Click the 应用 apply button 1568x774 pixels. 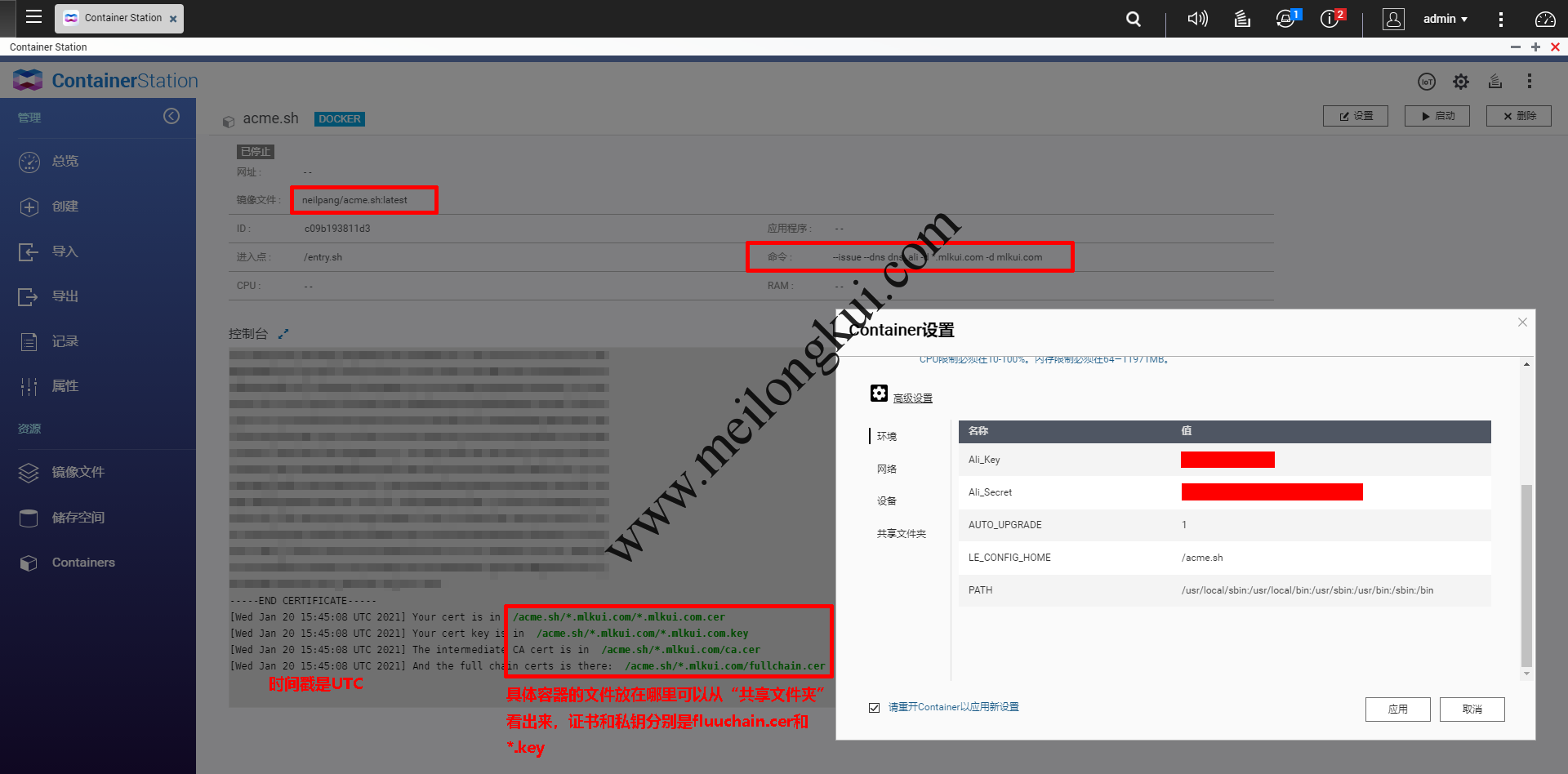(x=1397, y=709)
